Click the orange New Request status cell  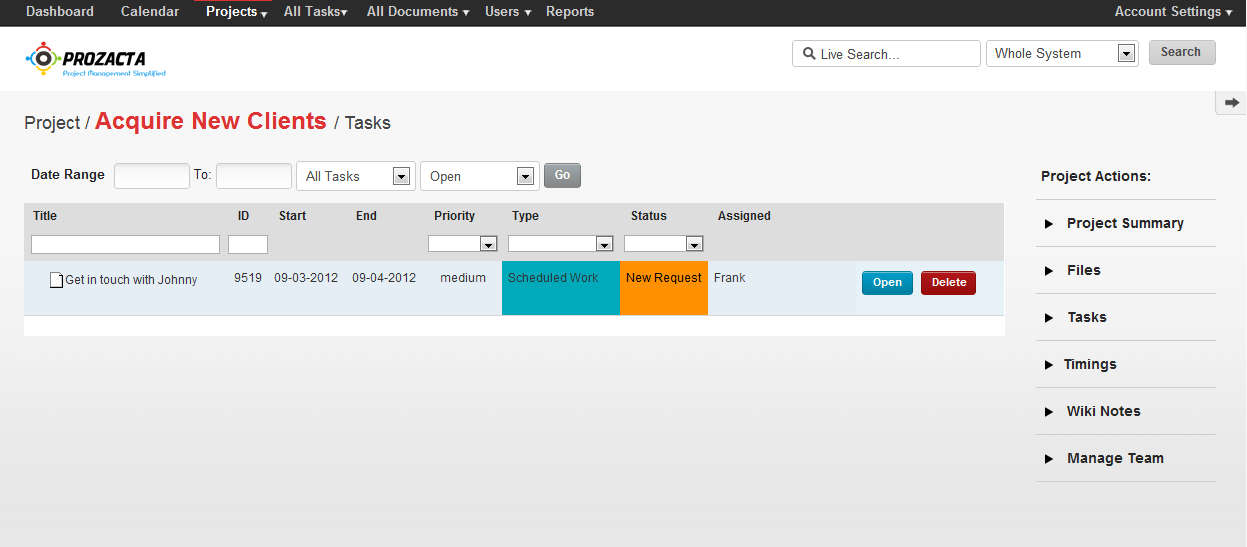coord(664,287)
